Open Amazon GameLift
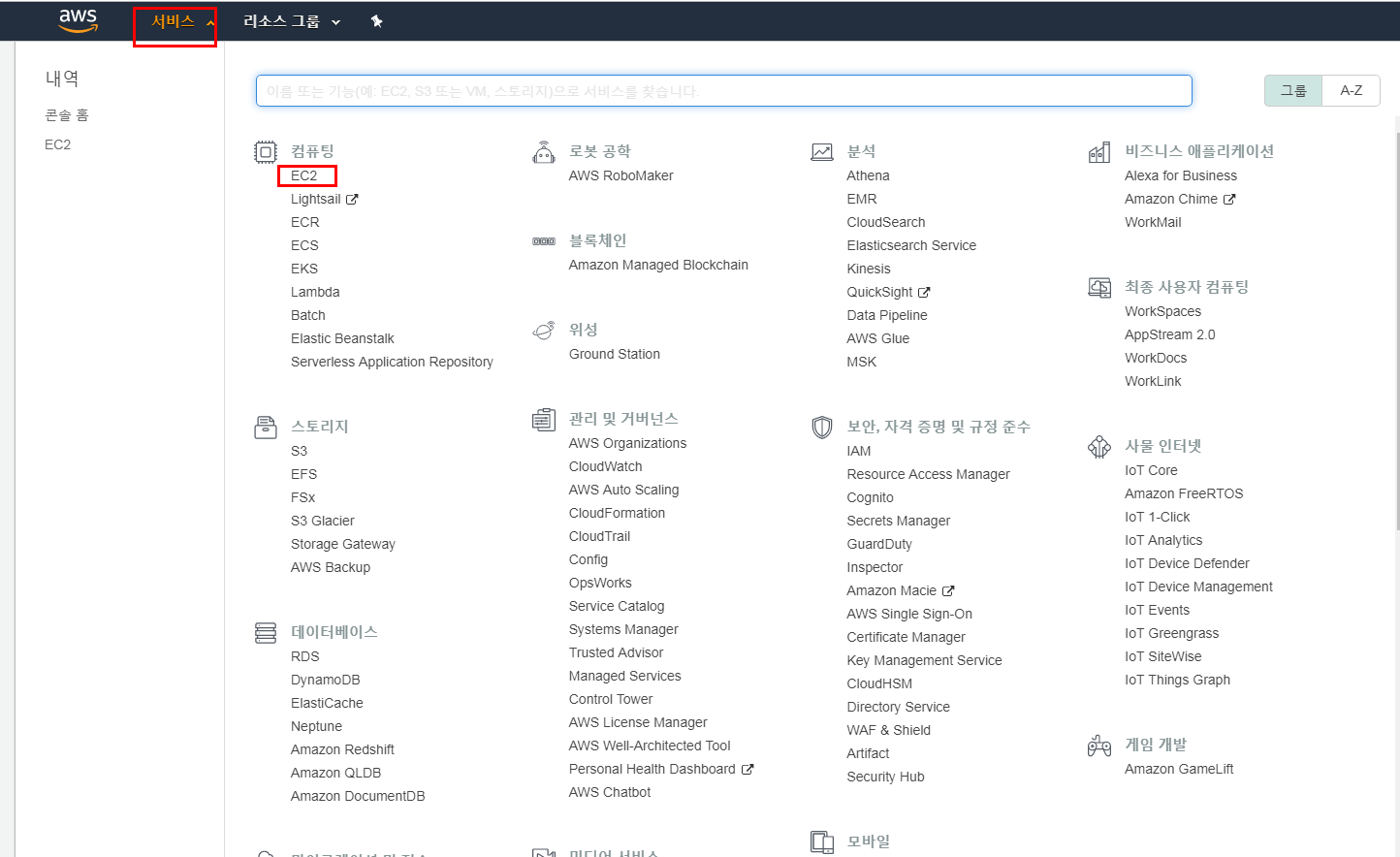 point(1179,769)
